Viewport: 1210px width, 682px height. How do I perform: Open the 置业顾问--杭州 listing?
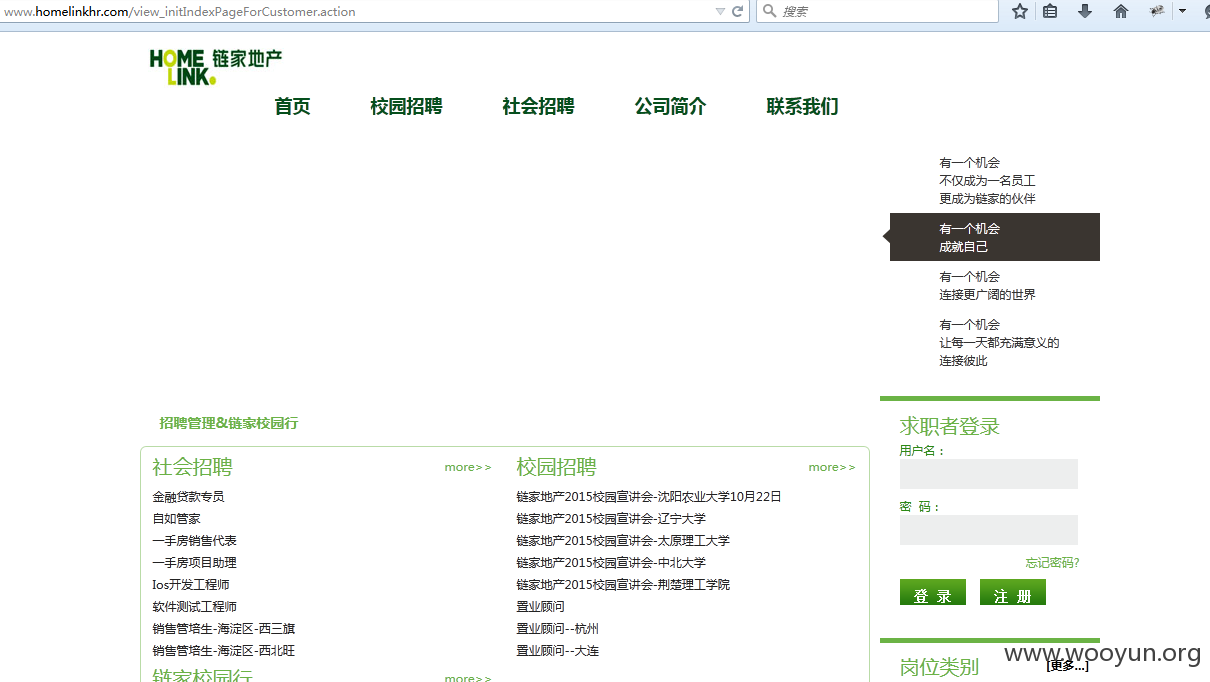click(x=557, y=629)
